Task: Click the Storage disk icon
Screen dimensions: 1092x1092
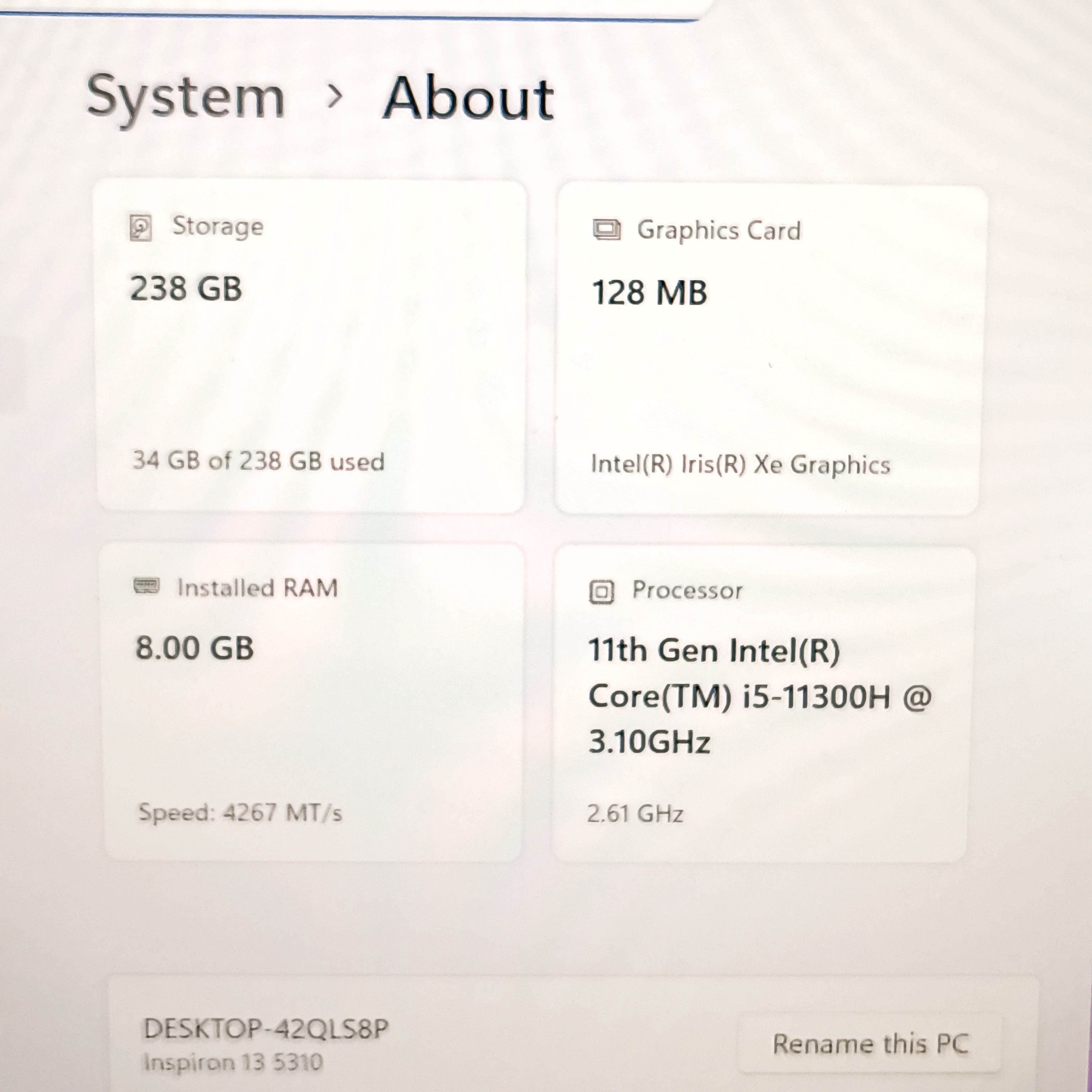Action: click(140, 228)
